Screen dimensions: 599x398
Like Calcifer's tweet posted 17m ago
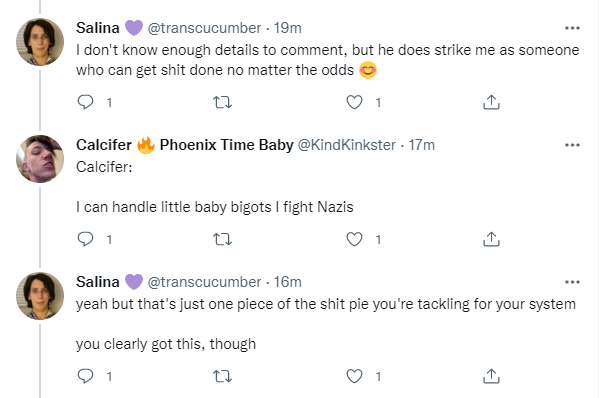click(x=354, y=239)
